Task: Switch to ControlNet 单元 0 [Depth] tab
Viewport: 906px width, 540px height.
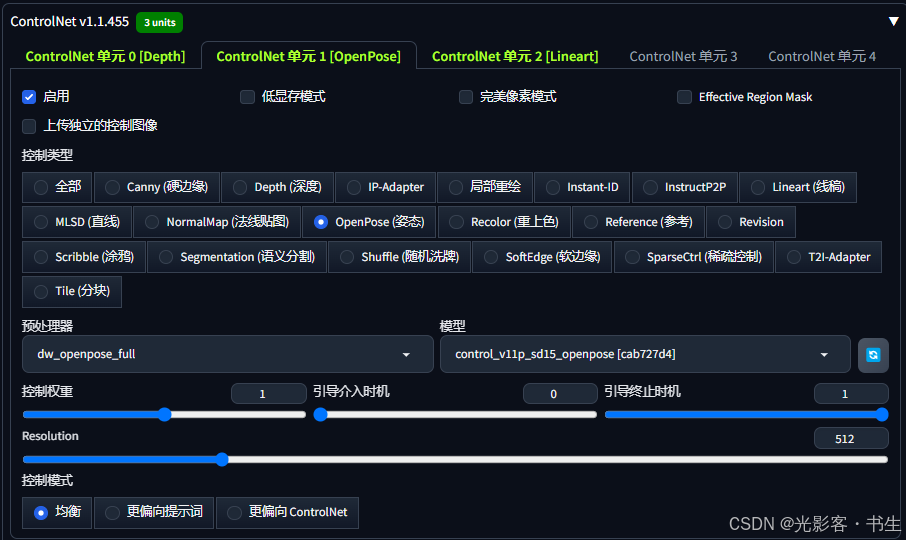Action: coord(105,57)
